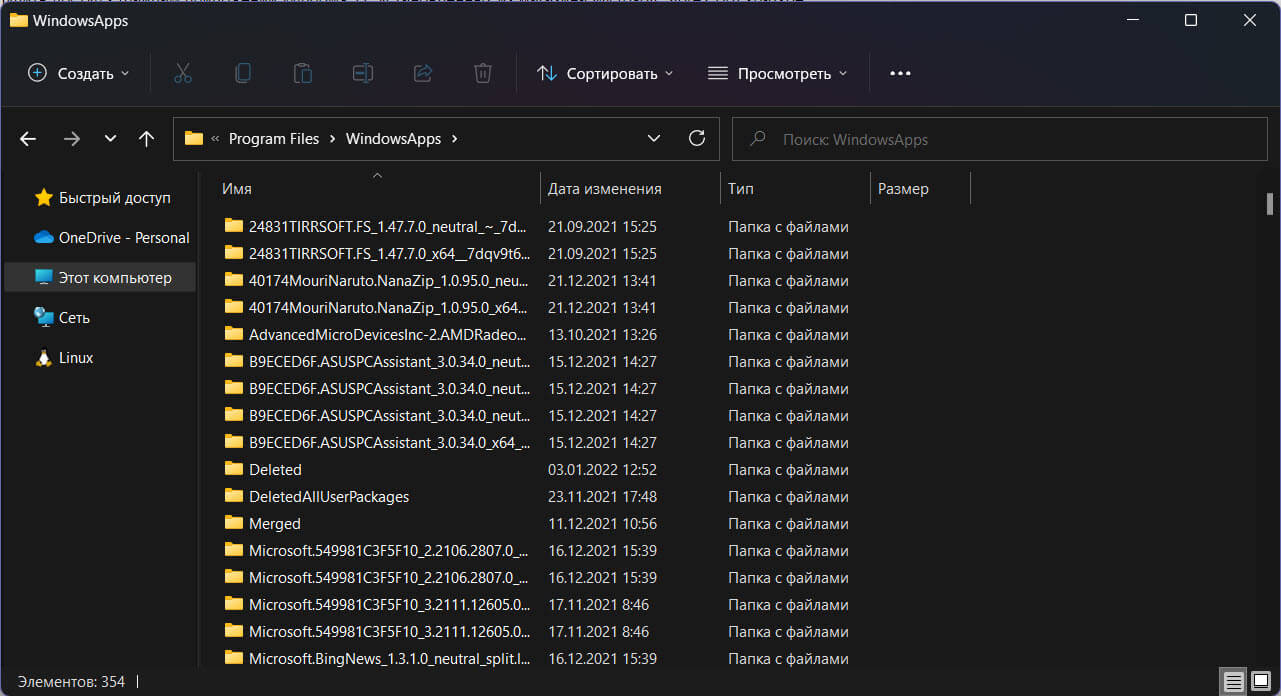
Task: Select 40174MouriNaruto.NanaZip_1.0.95.0_x64 folder
Action: (x=389, y=307)
